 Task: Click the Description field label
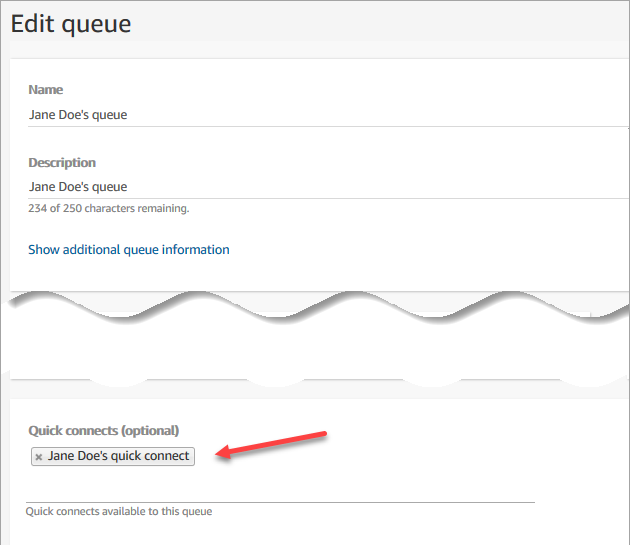pyautogui.click(x=62, y=162)
